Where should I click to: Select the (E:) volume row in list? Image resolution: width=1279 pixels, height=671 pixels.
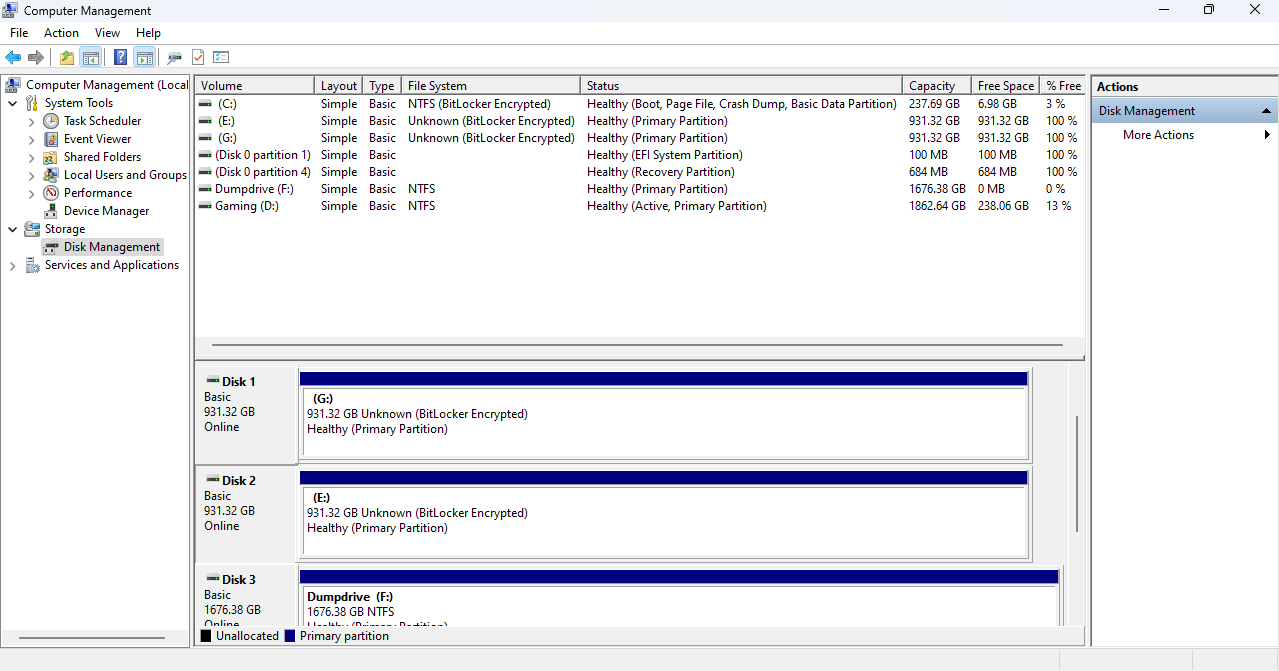(640, 121)
